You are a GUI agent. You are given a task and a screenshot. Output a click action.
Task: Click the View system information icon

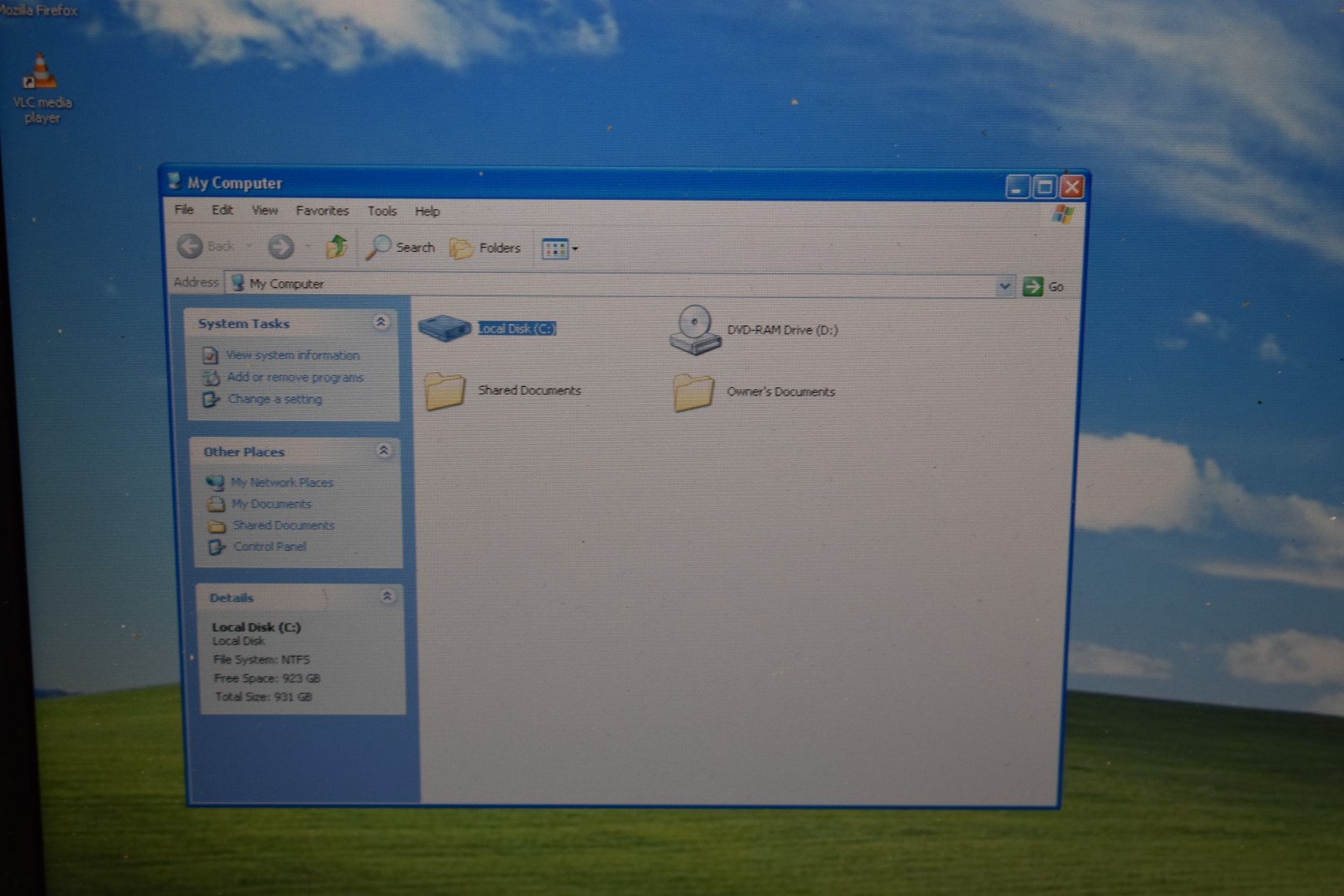[210, 356]
